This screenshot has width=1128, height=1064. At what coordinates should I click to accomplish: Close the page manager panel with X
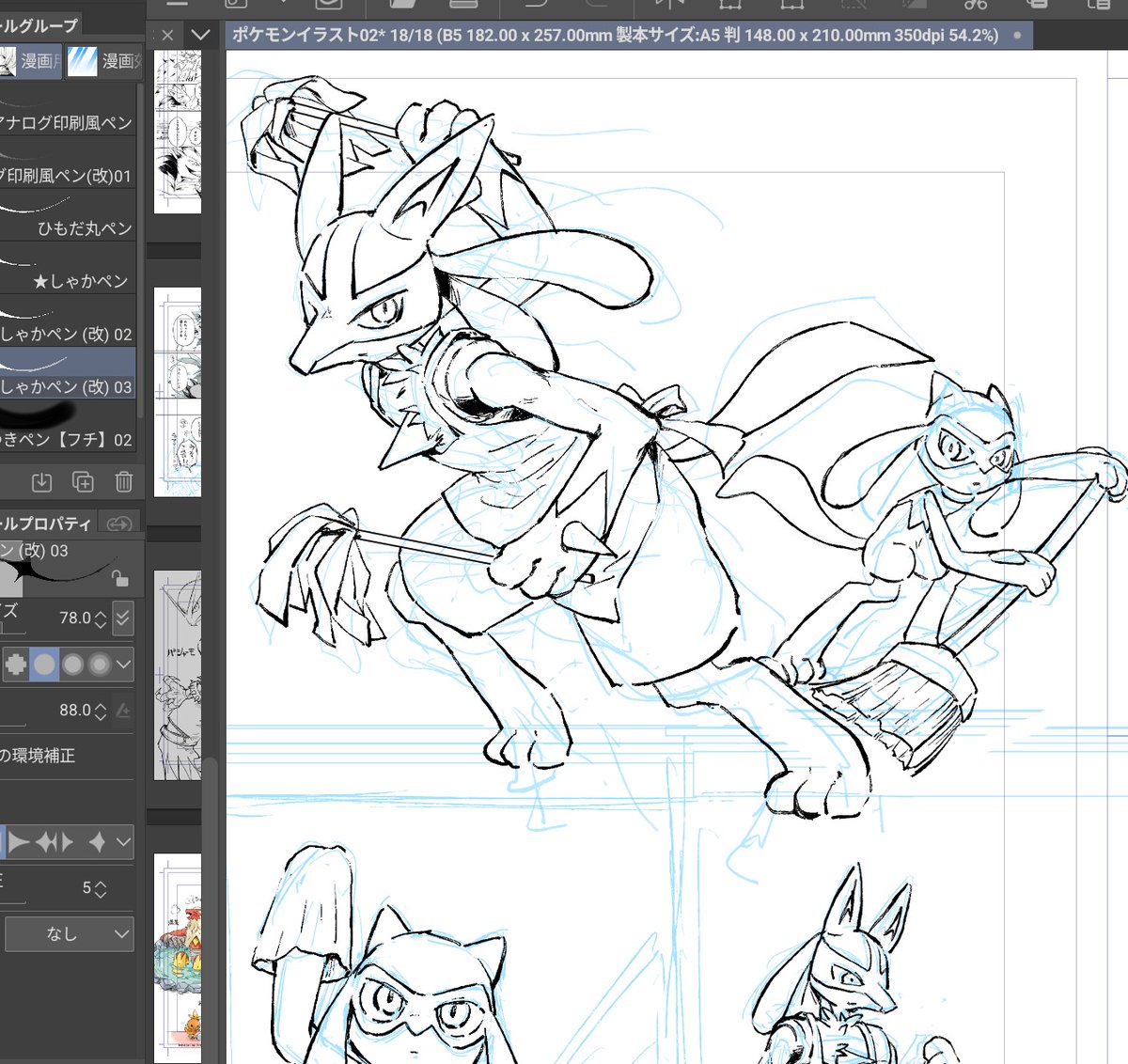click(x=167, y=35)
